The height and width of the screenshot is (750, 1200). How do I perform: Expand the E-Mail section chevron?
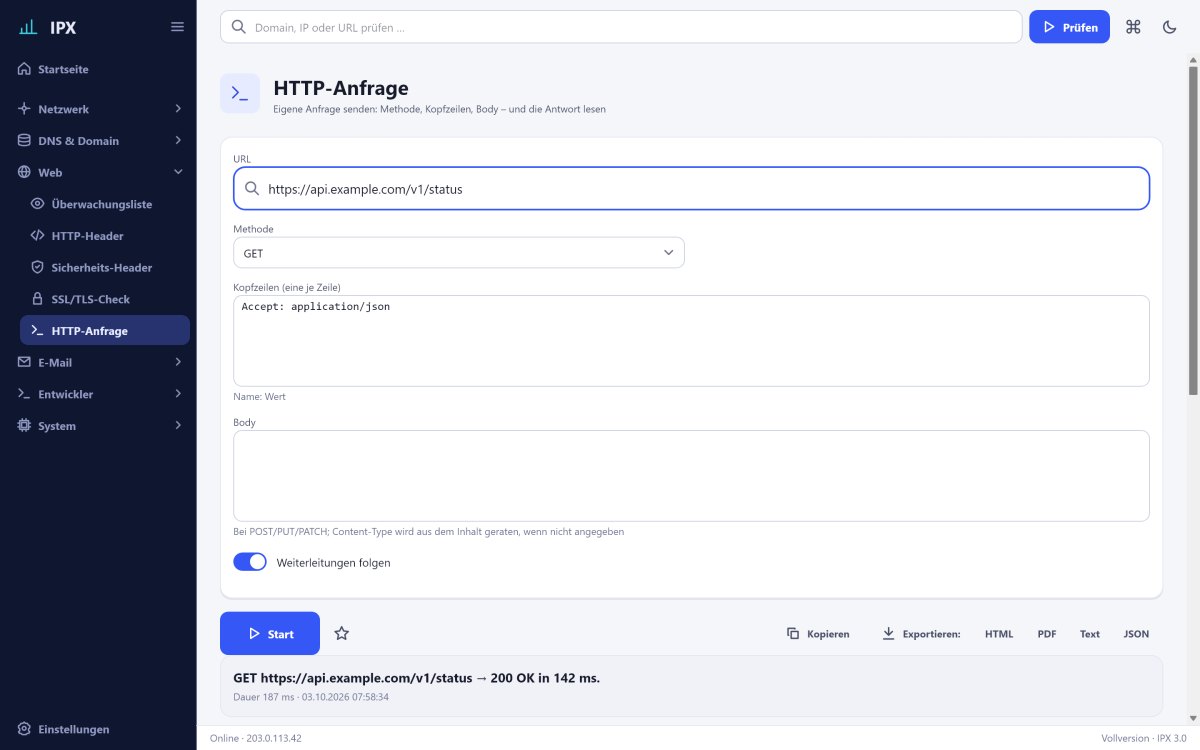tap(178, 362)
